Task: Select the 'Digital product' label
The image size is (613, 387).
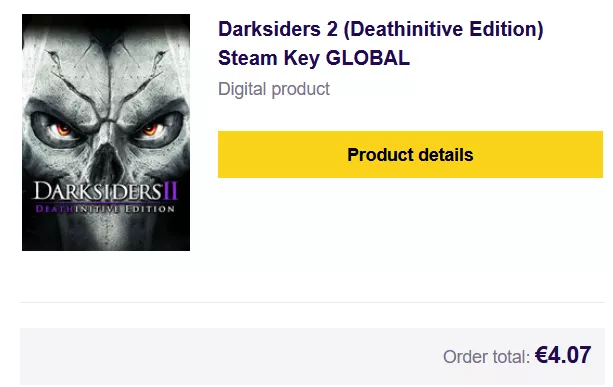Action: (274, 89)
